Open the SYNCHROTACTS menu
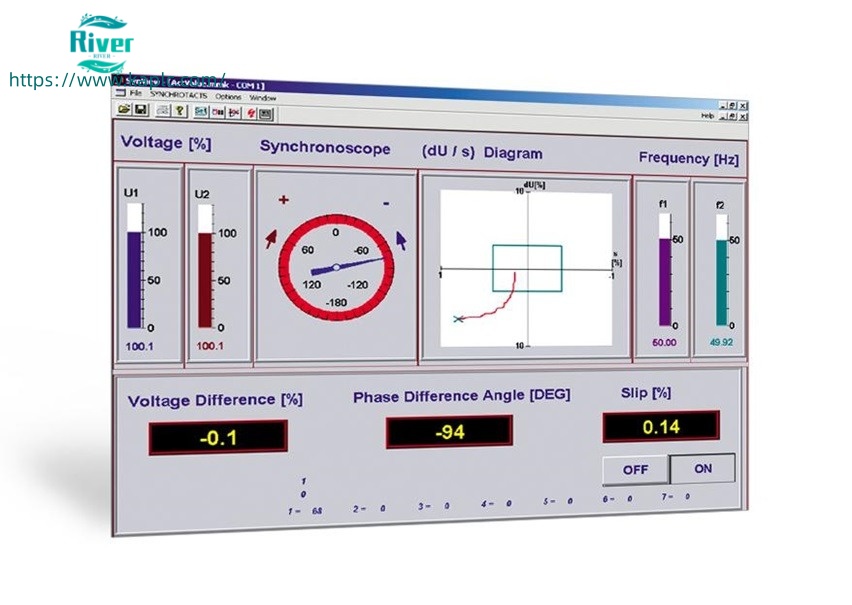852x605 pixels. (x=180, y=95)
